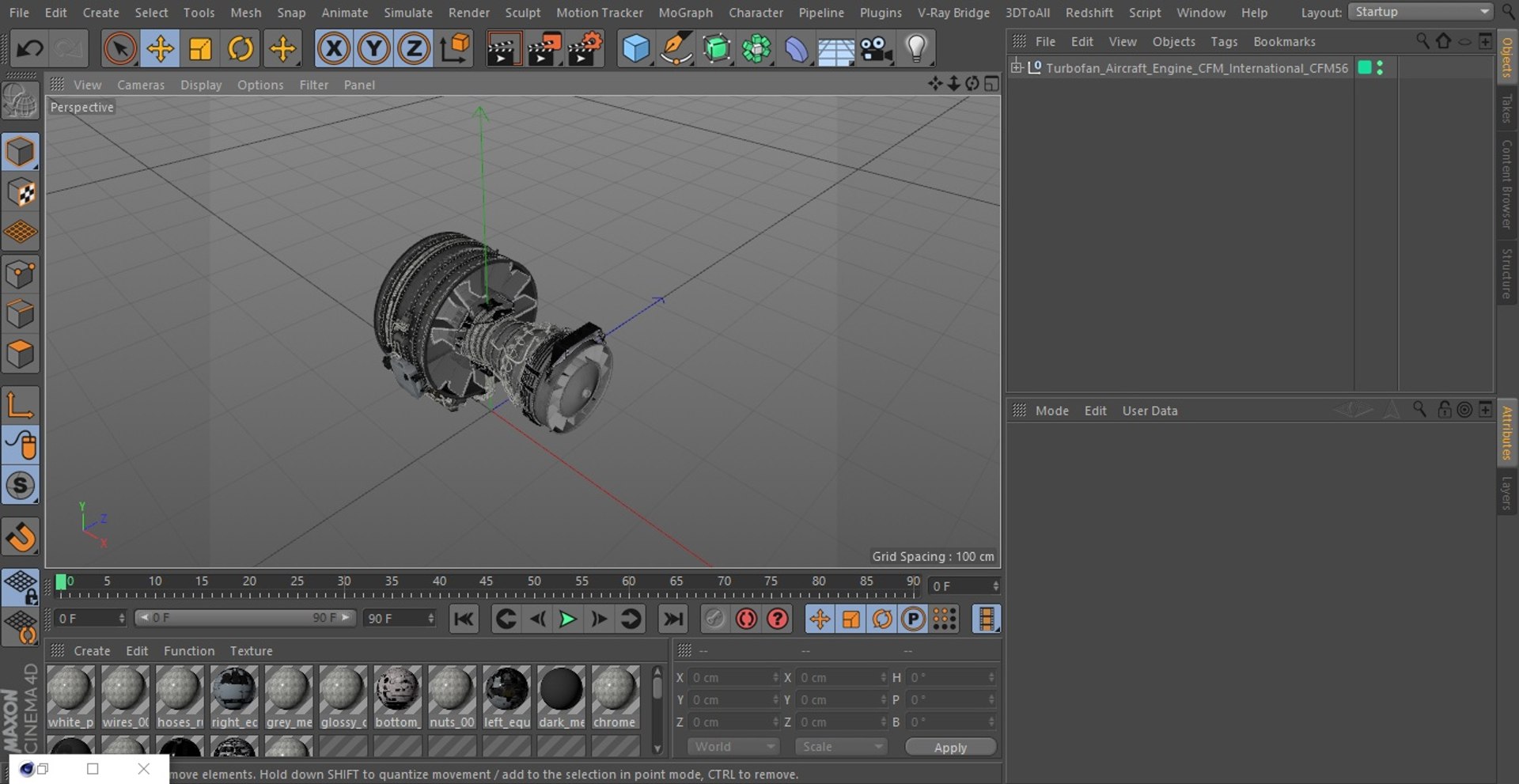Click viewport maximize toggle icon
Screen dimensions: 1519x784
point(991,84)
